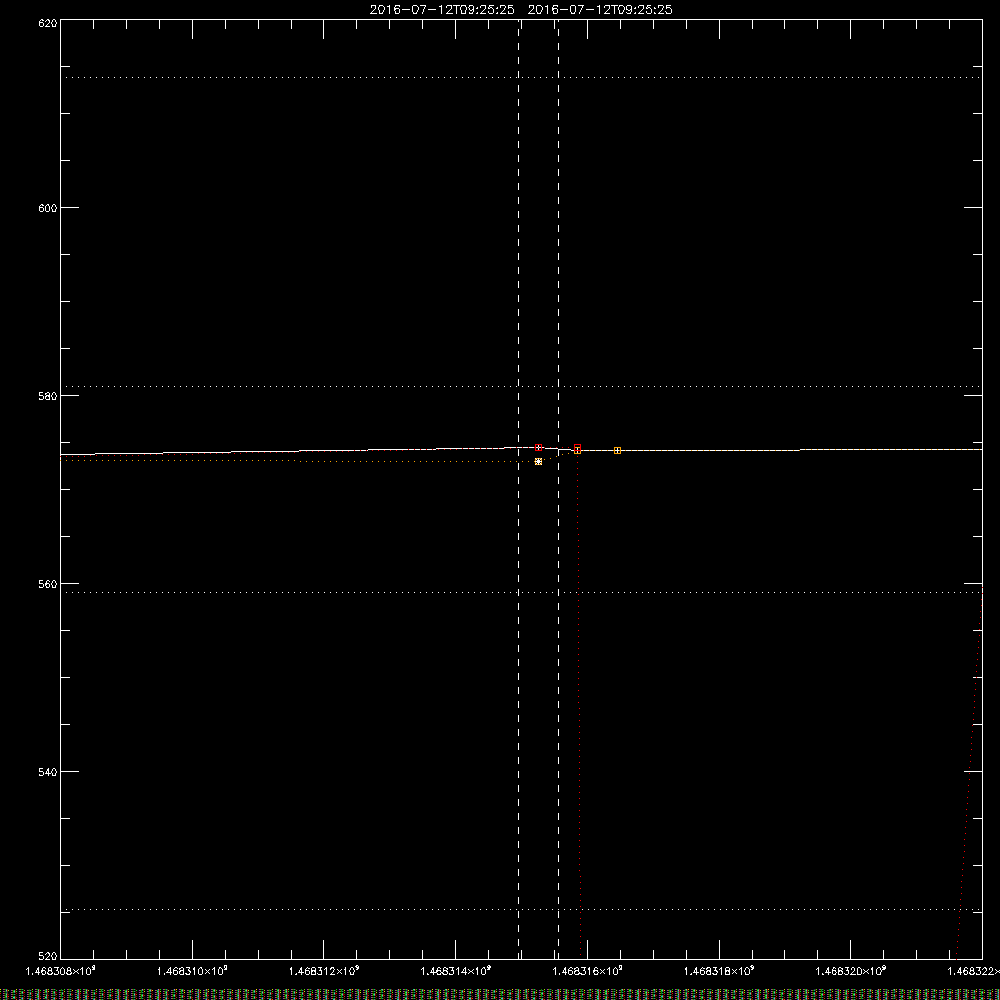Viewport: 1000px width, 1000px height.
Task: Pick the lone orange square marker farthest right
Action: 617,451
